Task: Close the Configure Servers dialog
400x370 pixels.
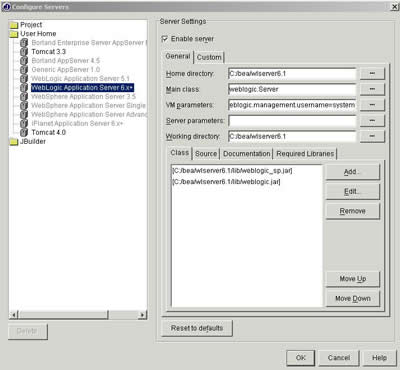Action: tap(394, 7)
